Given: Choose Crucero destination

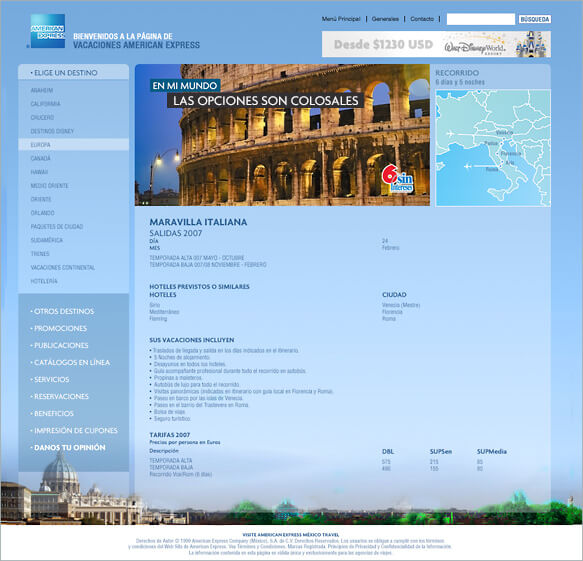Looking at the screenshot, I should [x=42, y=117].
